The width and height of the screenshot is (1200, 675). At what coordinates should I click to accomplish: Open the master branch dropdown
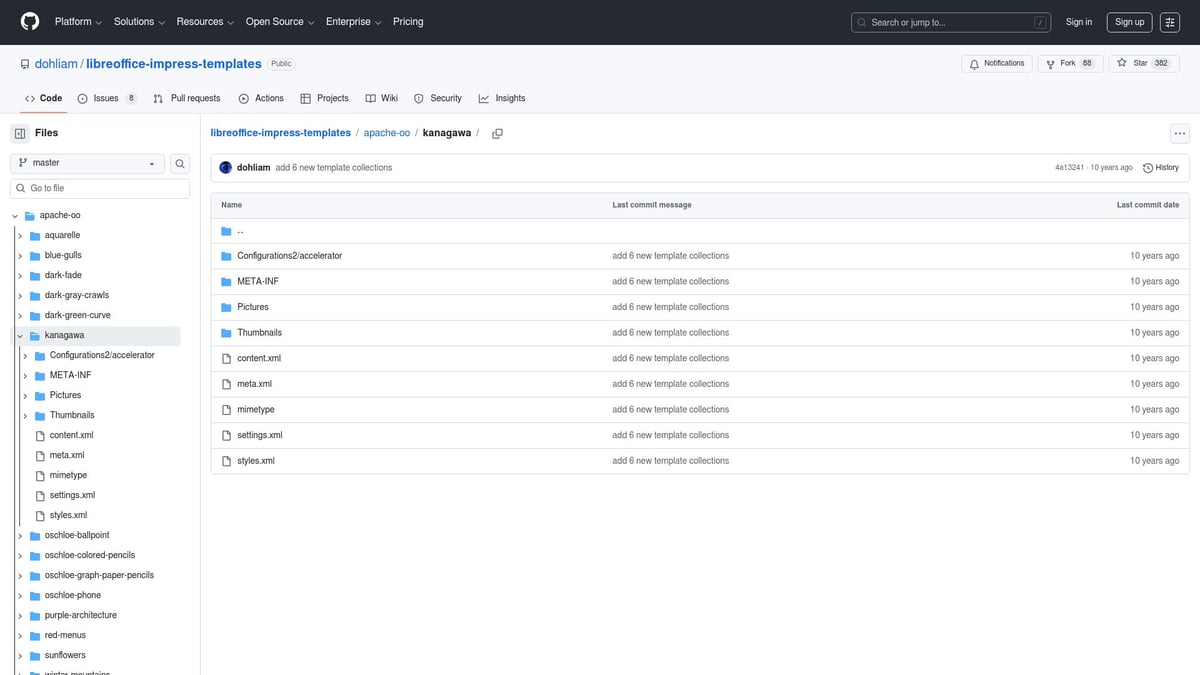click(x=88, y=163)
